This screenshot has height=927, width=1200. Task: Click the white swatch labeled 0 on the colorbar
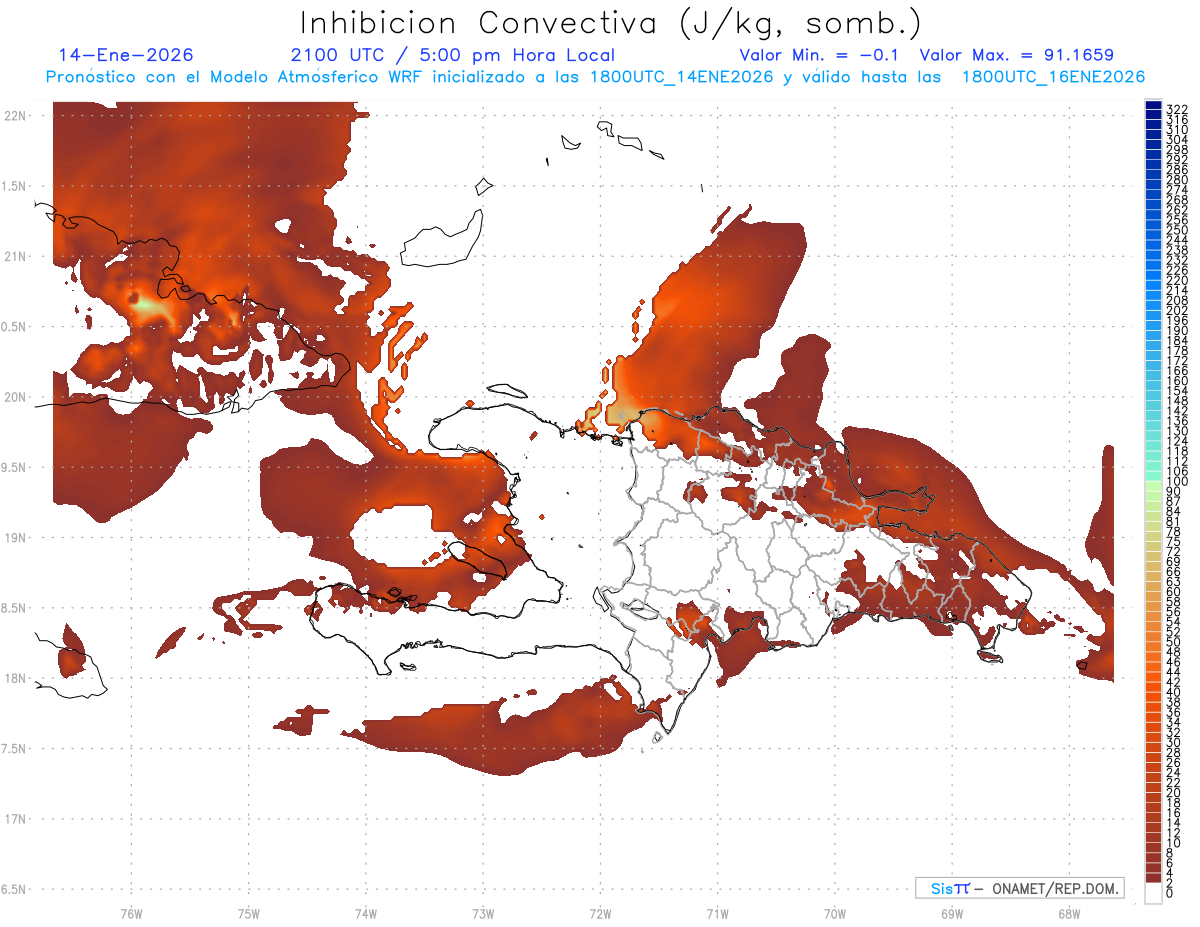(x=1153, y=894)
